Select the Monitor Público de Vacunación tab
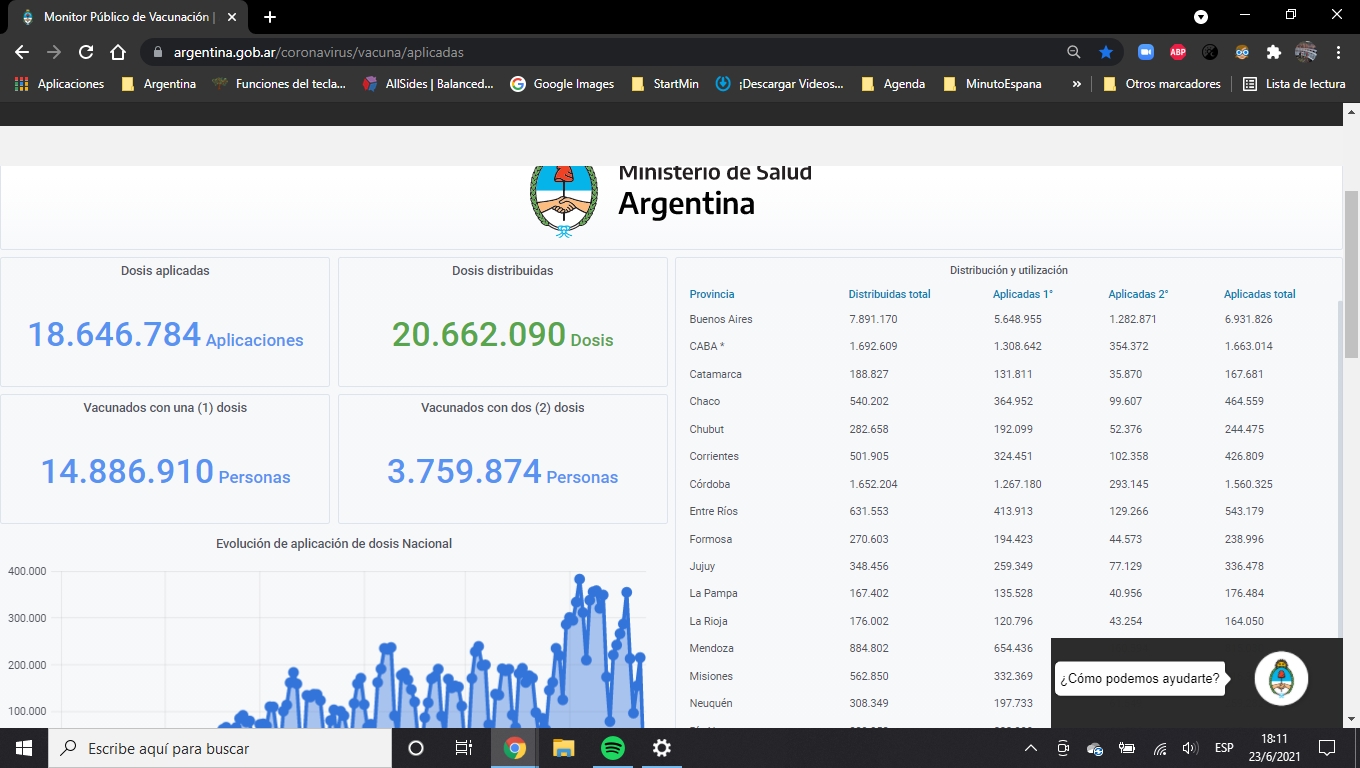Image resolution: width=1360 pixels, height=768 pixels. point(127,17)
